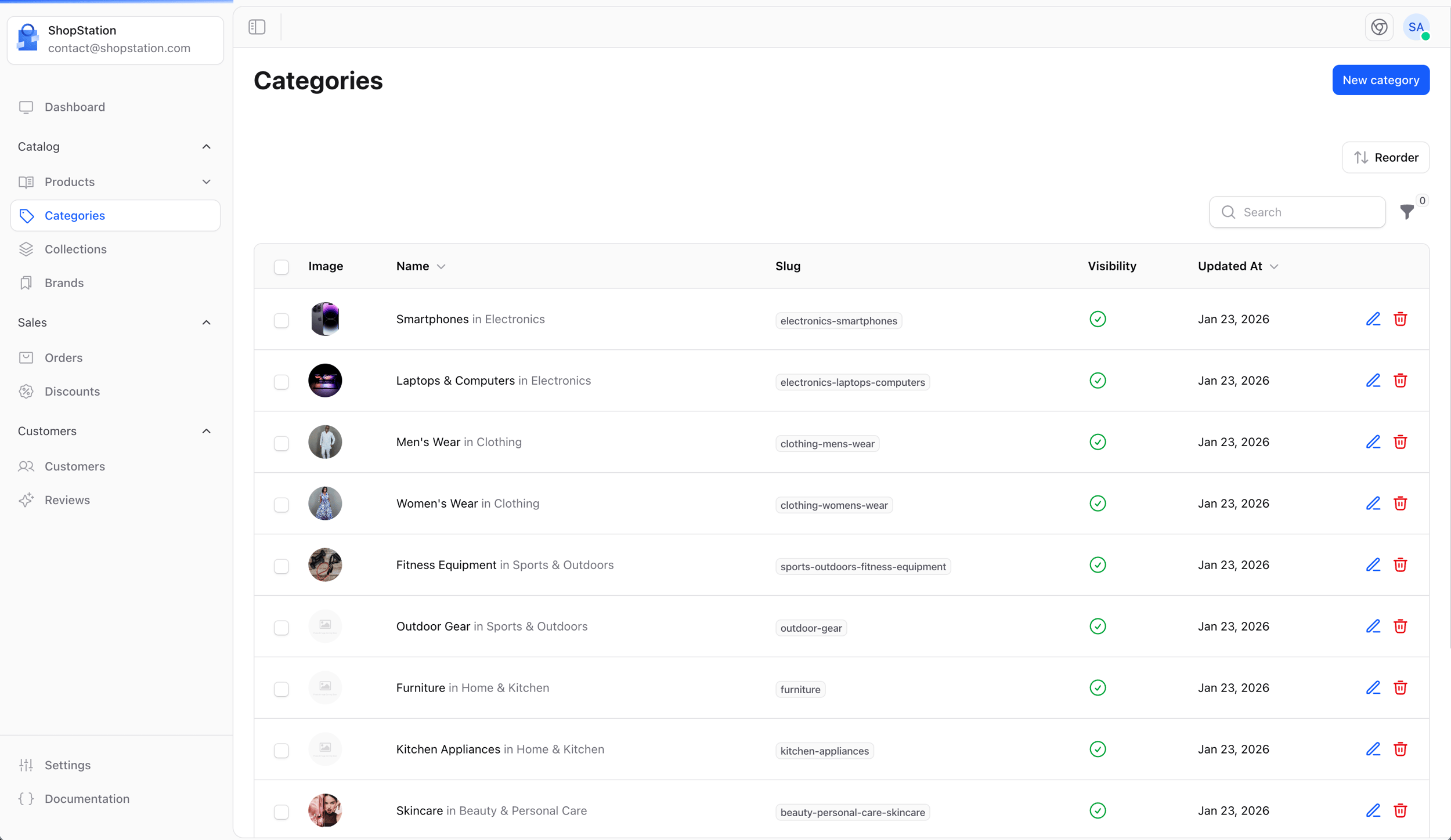This screenshot has height=840, width=1451.
Task: Click the Outdoor Gear category name
Action: (433, 627)
